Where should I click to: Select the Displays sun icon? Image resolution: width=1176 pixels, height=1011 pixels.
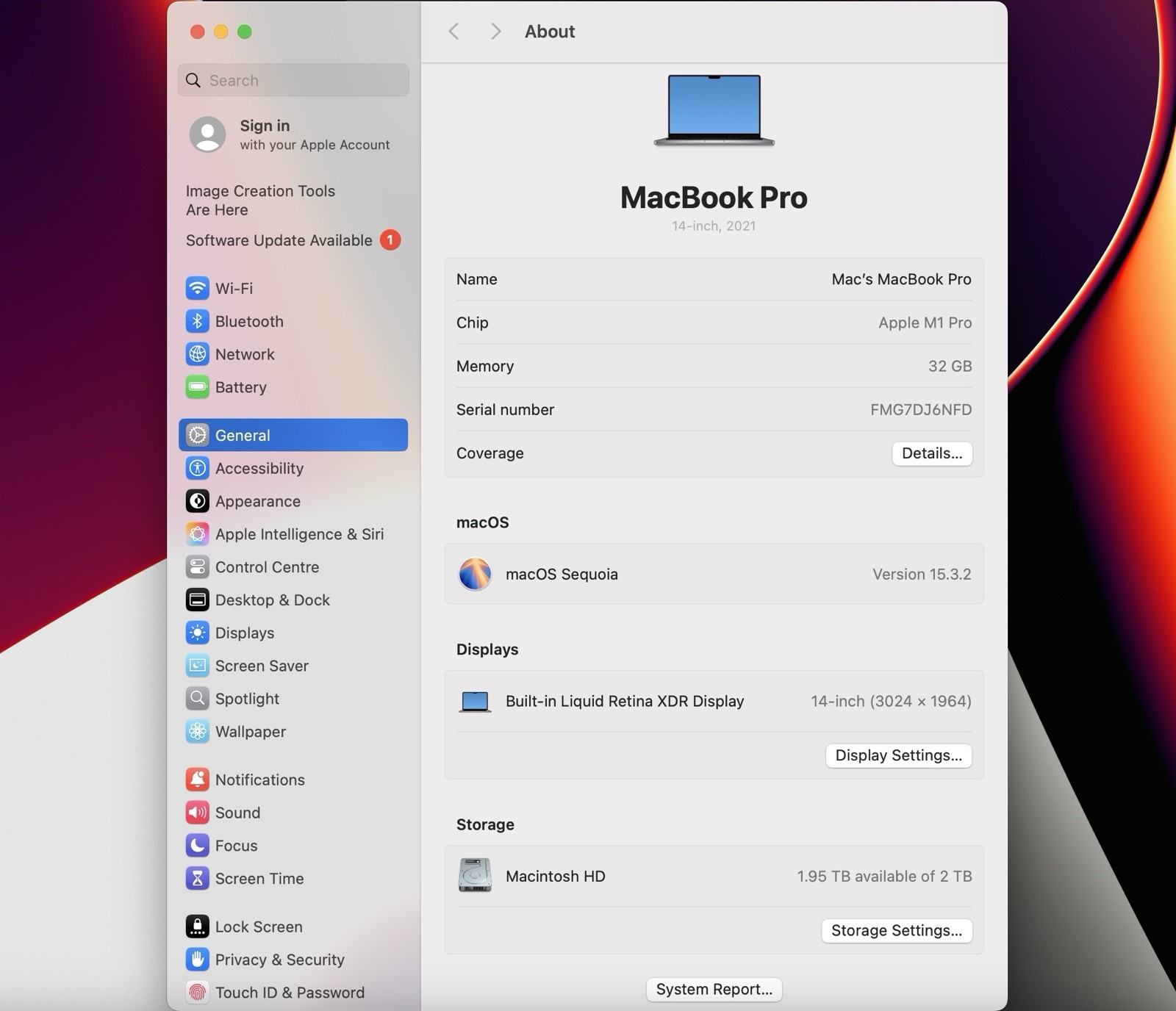click(197, 633)
